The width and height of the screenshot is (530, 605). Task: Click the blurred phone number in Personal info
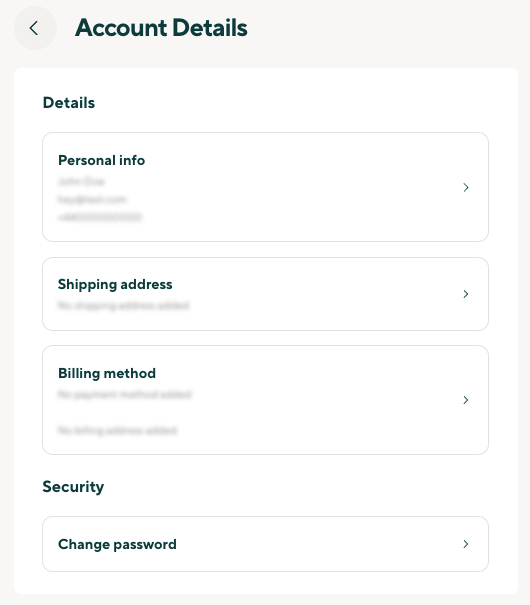(100, 217)
